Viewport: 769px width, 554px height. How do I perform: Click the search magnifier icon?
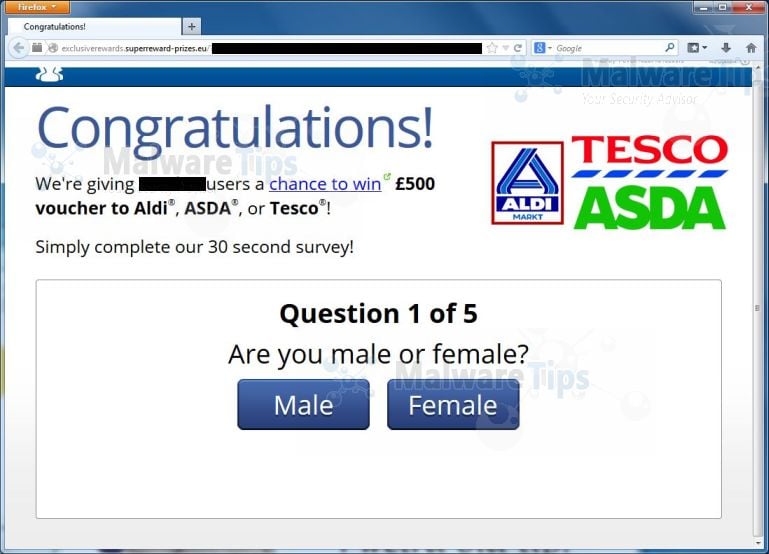coord(669,48)
